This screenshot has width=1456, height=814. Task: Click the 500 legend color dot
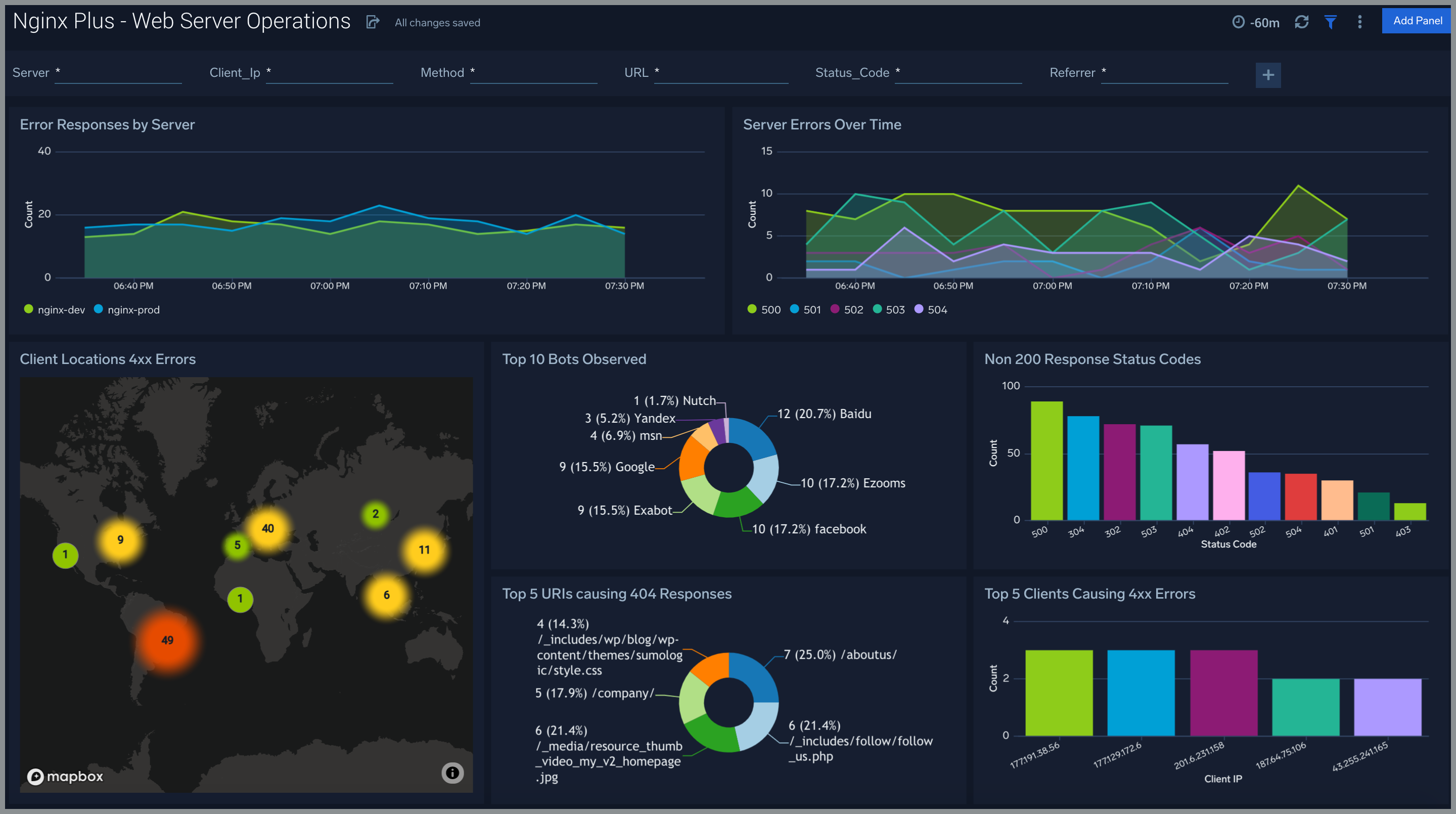(752, 309)
